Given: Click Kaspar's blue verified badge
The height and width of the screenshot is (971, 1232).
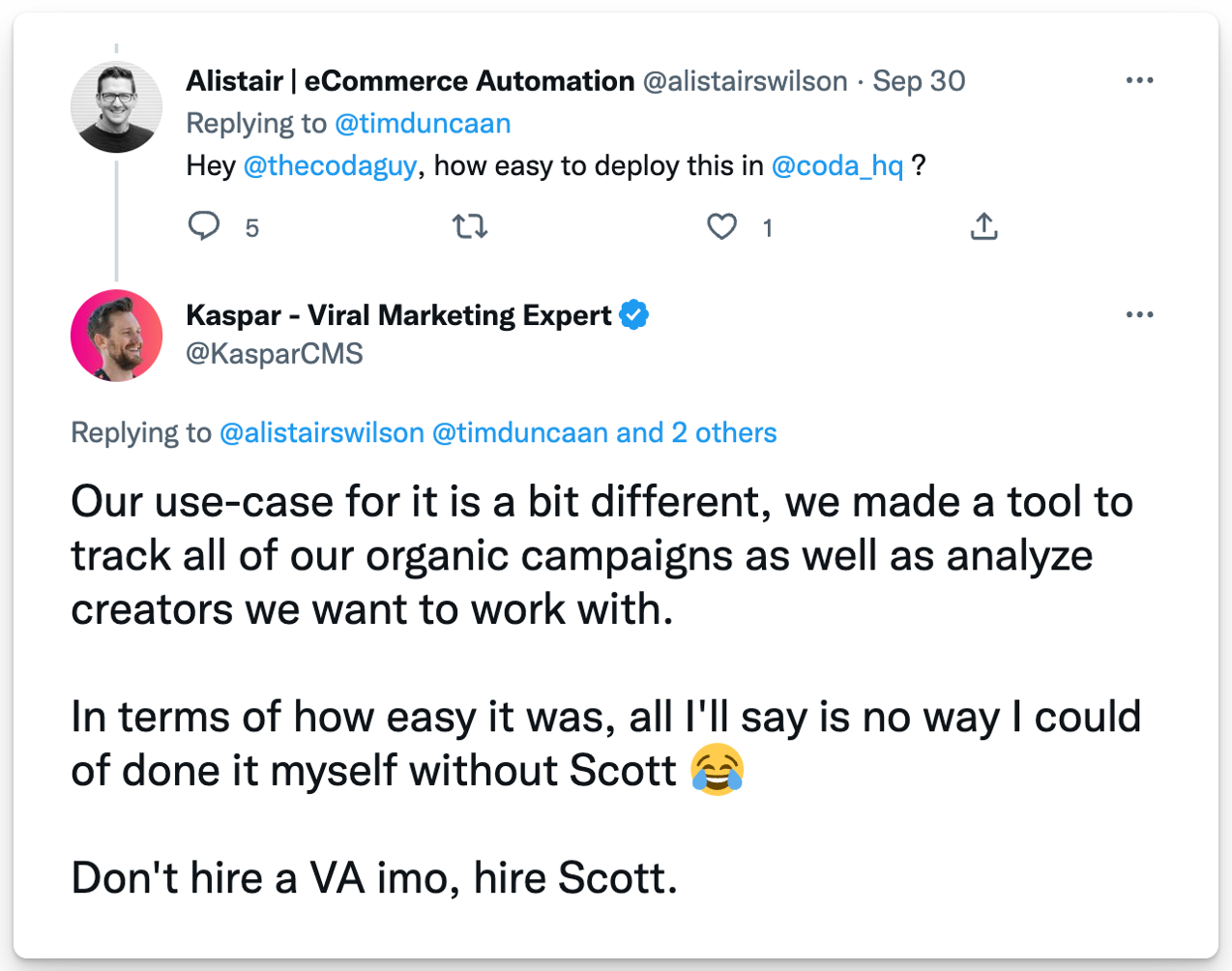Looking at the screenshot, I should point(633,315).
